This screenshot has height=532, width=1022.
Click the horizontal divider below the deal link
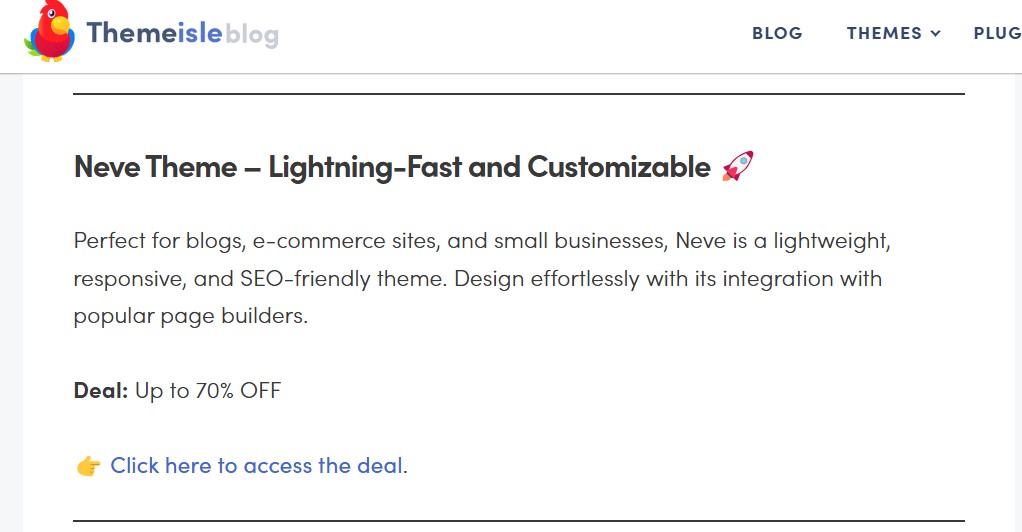(518, 521)
